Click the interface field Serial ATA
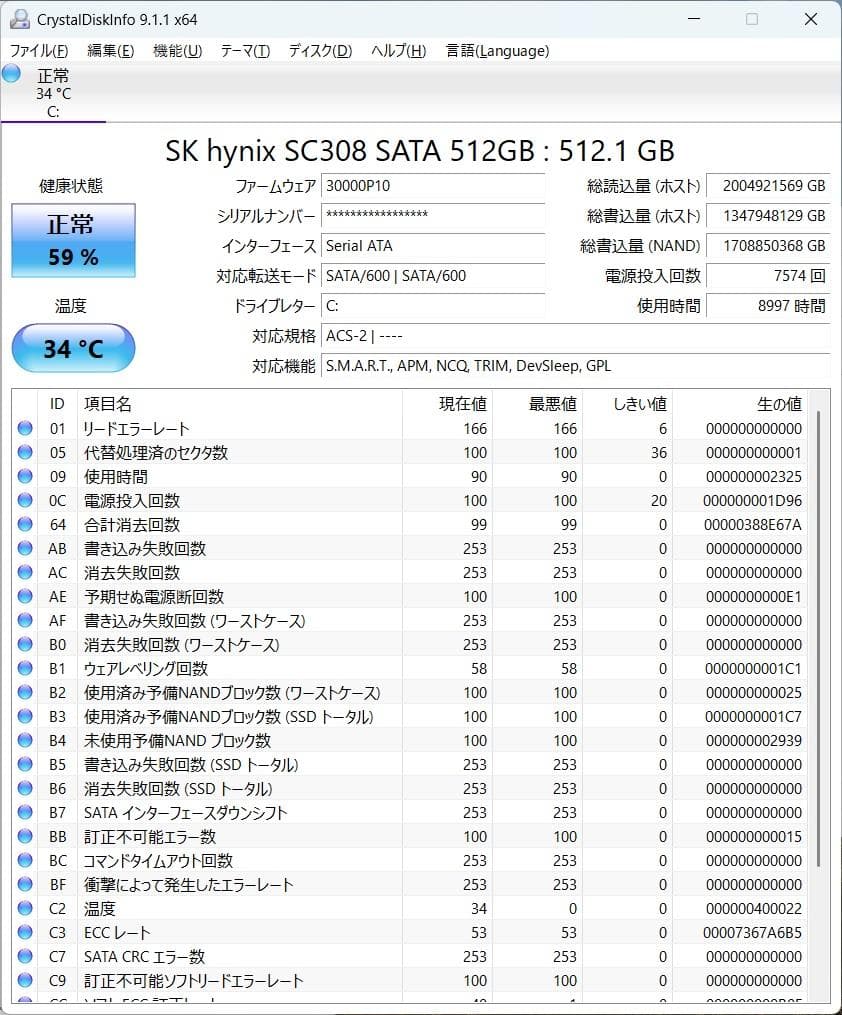The height and width of the screenshot is (1015, 842). pos(432,246)
